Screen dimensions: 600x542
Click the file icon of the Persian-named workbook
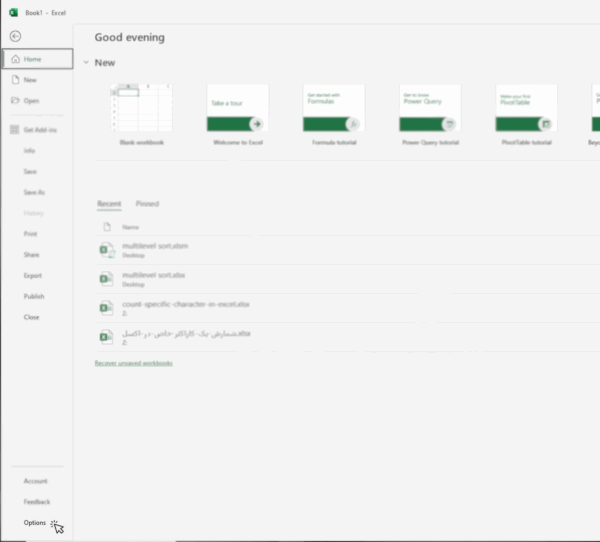pyautogui.click(x=106, y=337)
